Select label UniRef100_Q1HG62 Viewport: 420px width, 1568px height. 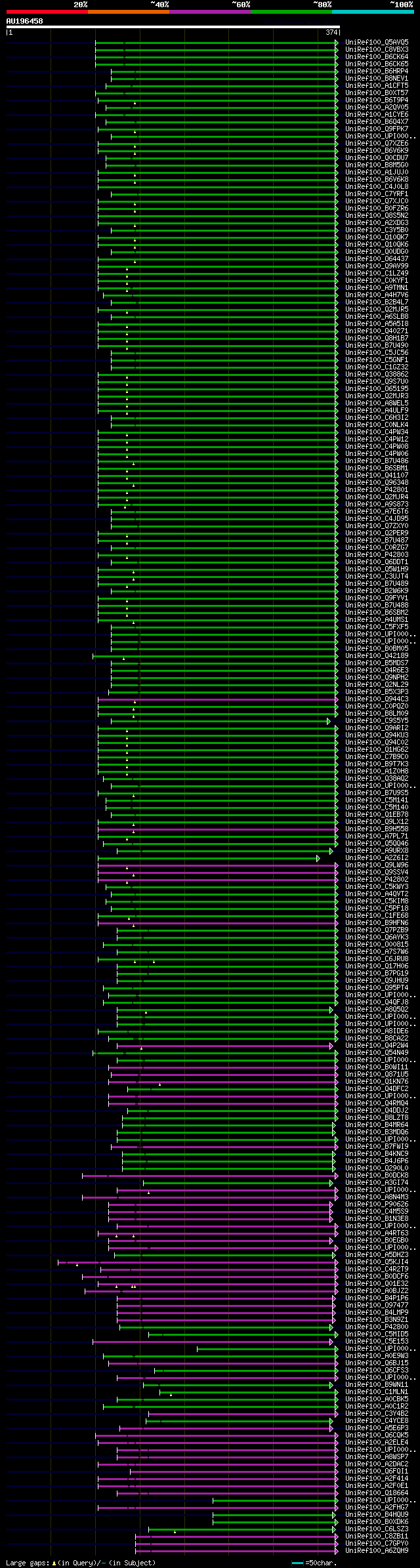click(x=377, y=749)
